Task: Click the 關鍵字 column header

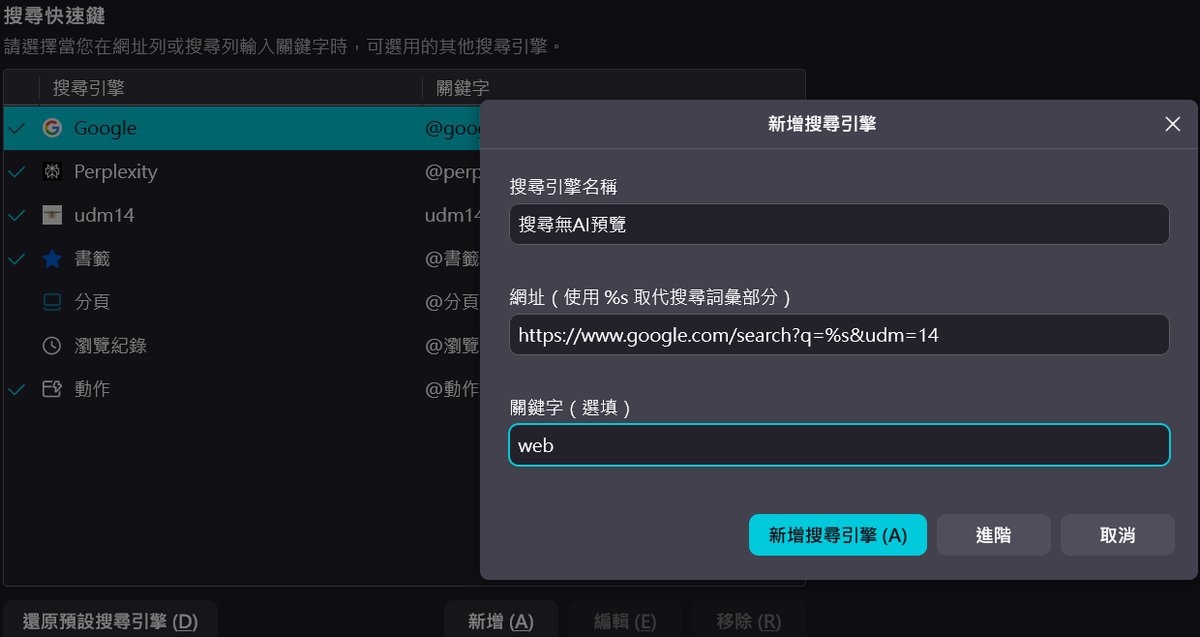Action: (463, 88)
